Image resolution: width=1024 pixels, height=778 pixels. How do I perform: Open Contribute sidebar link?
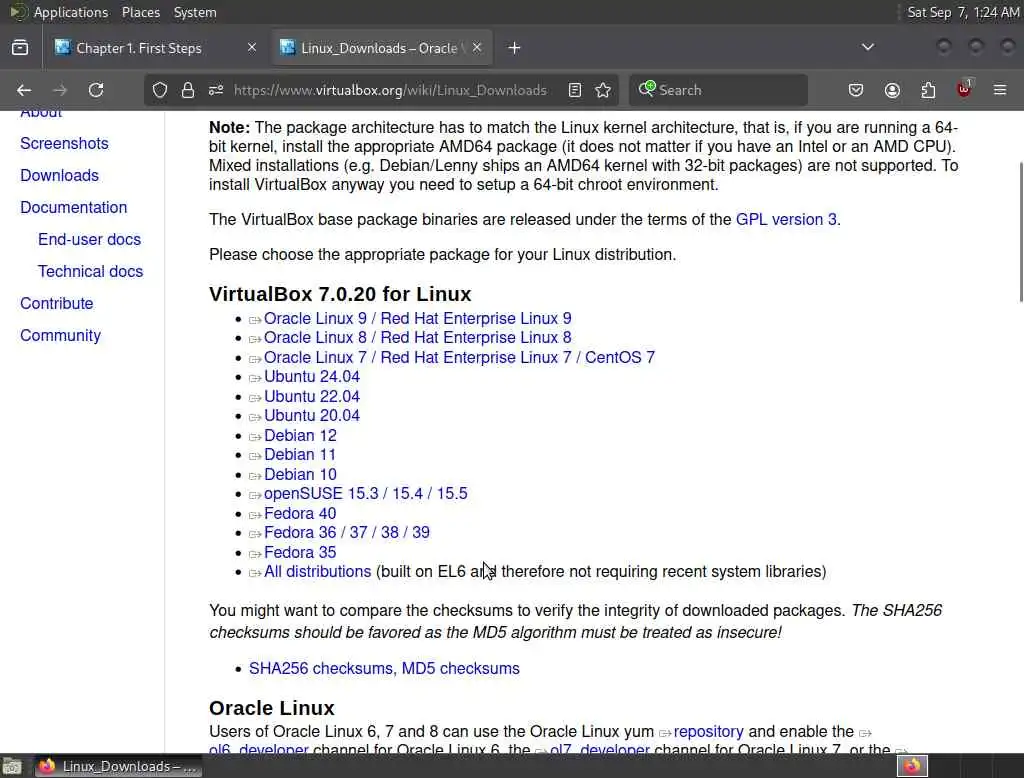tap(57, 304)
